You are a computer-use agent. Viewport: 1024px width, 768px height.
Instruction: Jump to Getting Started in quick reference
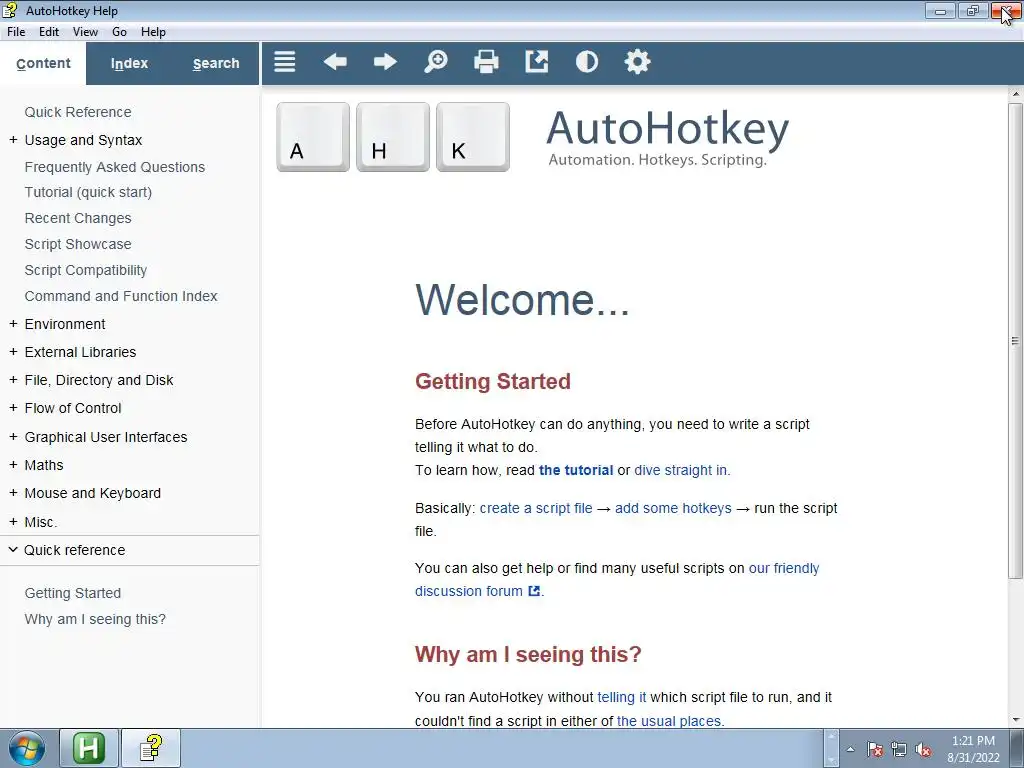[72, 593]
